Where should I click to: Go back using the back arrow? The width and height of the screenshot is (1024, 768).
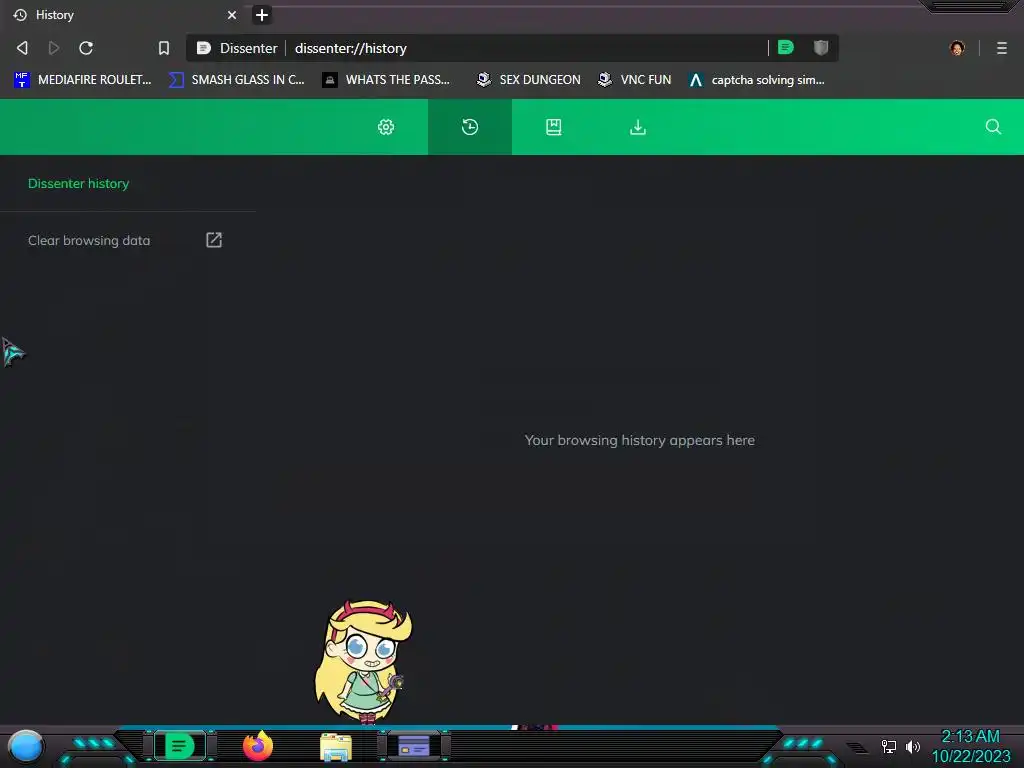22,48
